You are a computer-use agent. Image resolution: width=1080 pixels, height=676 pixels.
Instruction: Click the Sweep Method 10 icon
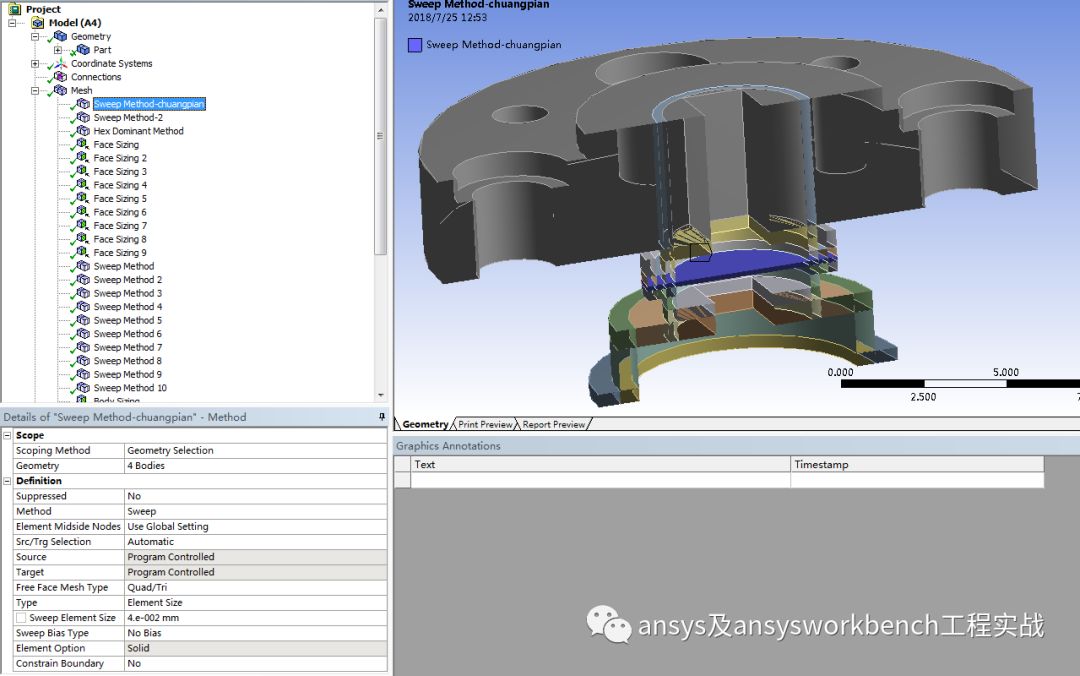(x=81, y=387)
